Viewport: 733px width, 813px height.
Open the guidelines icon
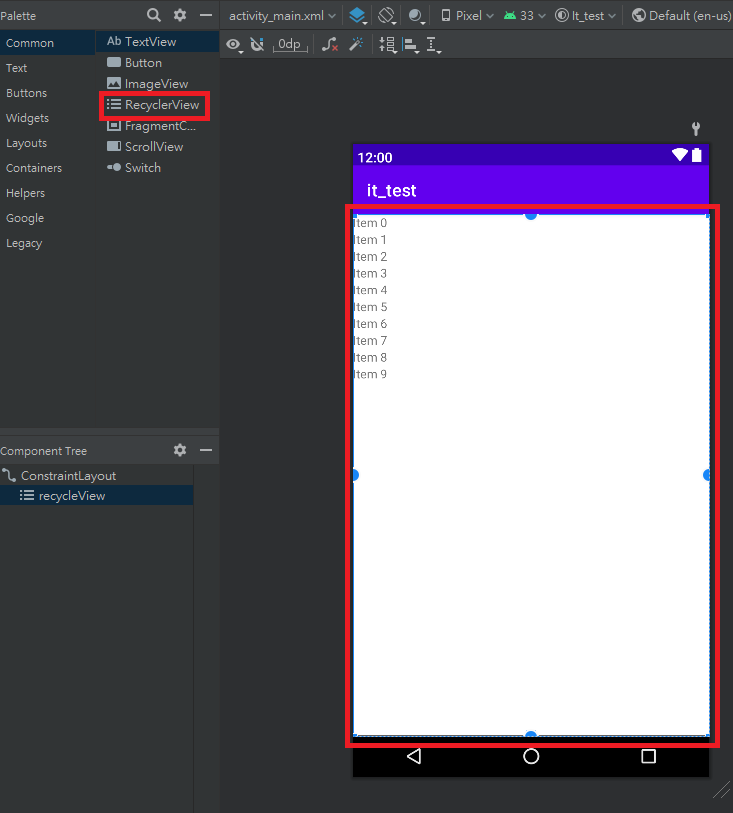tap(433, 45)
